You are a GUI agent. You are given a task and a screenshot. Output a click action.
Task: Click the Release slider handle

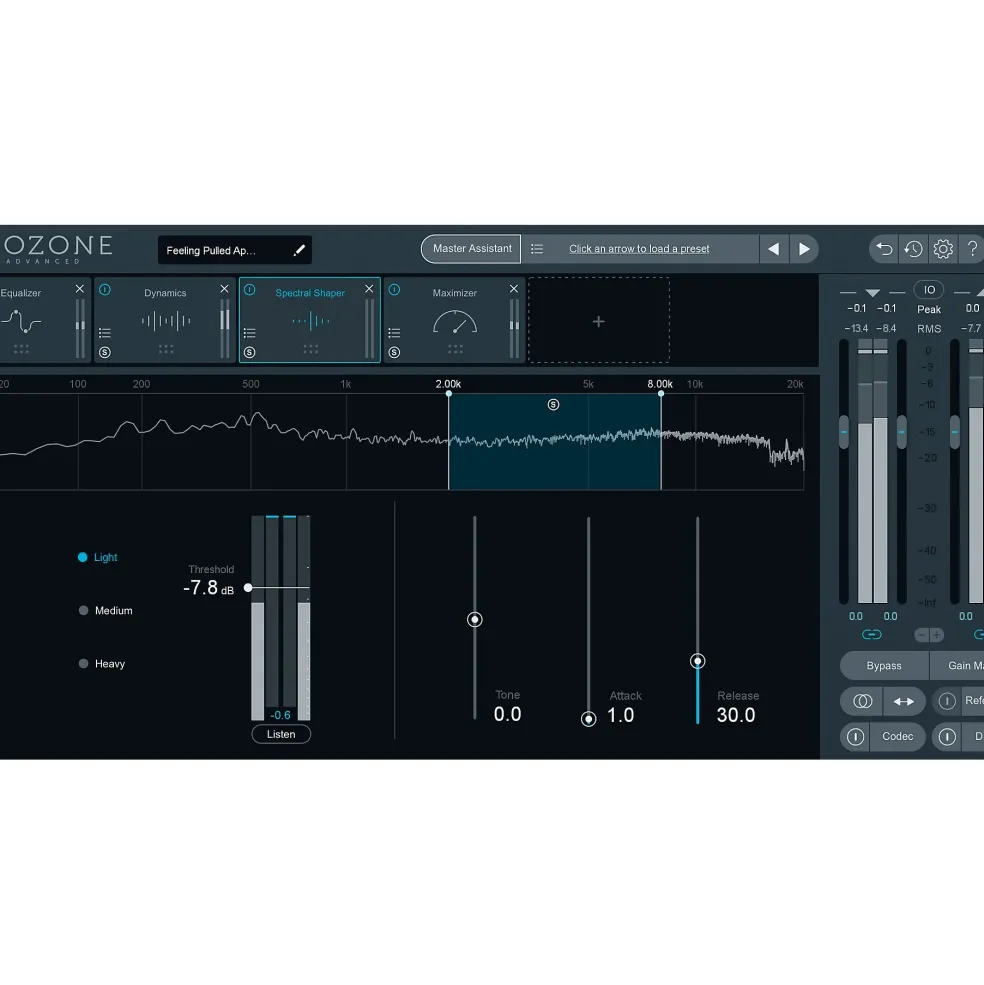click(697, 661)
